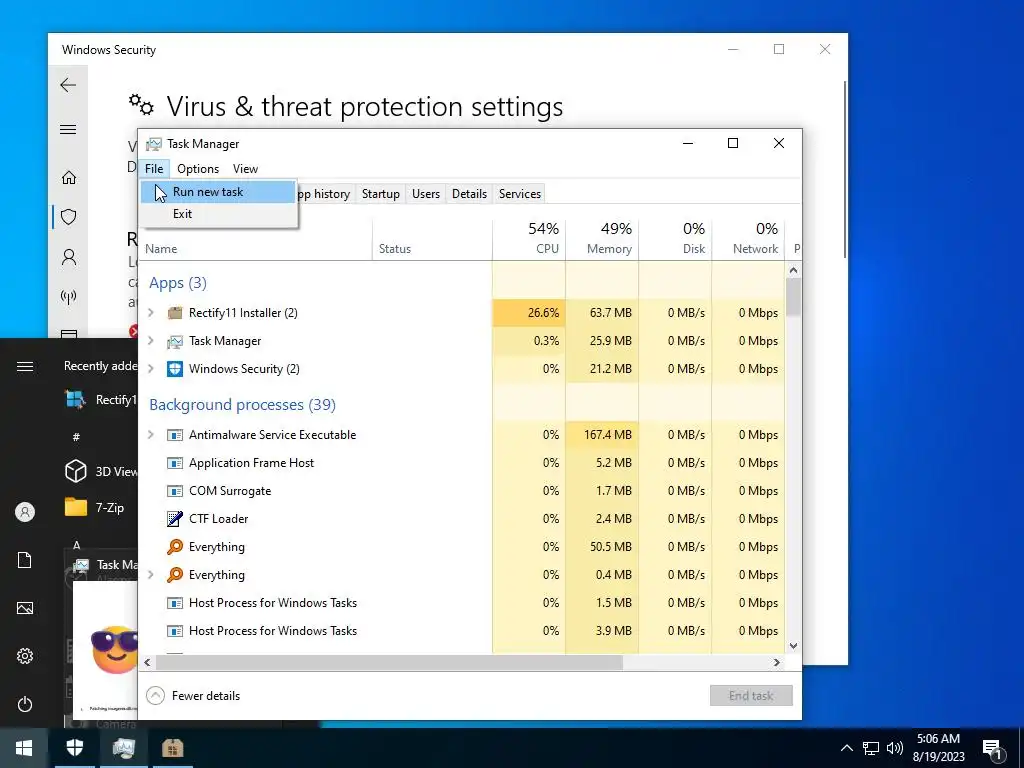The height and width of the screenshot is (768, 1024).
Task: Expand the Windows Security process group
Action: (x=151, y=369)
